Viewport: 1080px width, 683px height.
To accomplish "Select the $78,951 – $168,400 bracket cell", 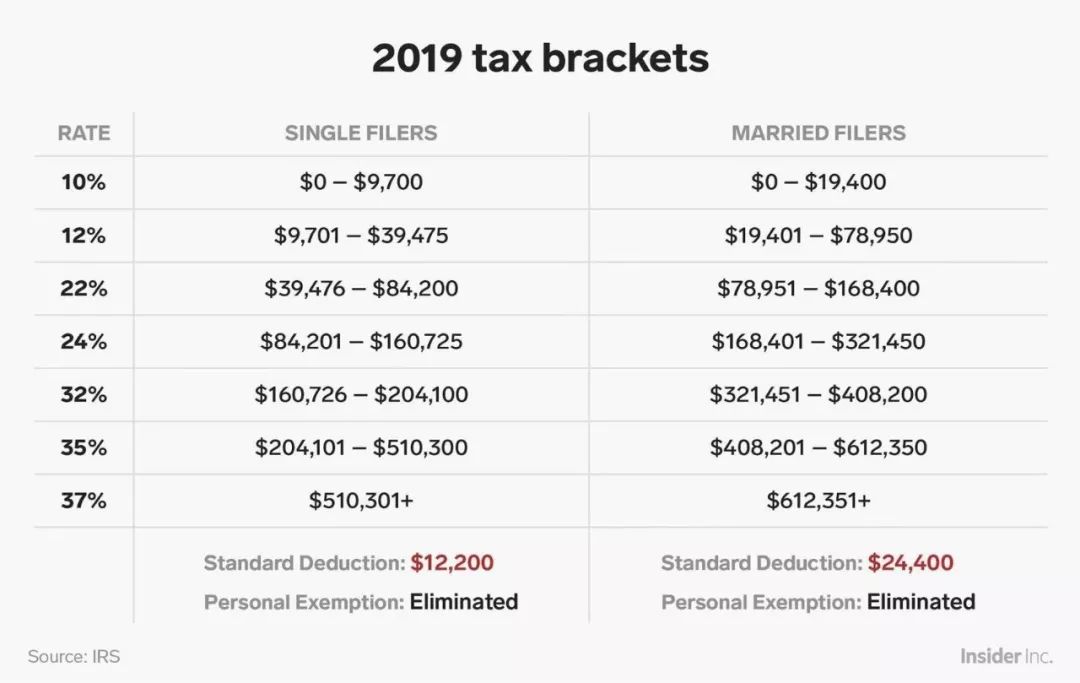I will tap(818, 288).
